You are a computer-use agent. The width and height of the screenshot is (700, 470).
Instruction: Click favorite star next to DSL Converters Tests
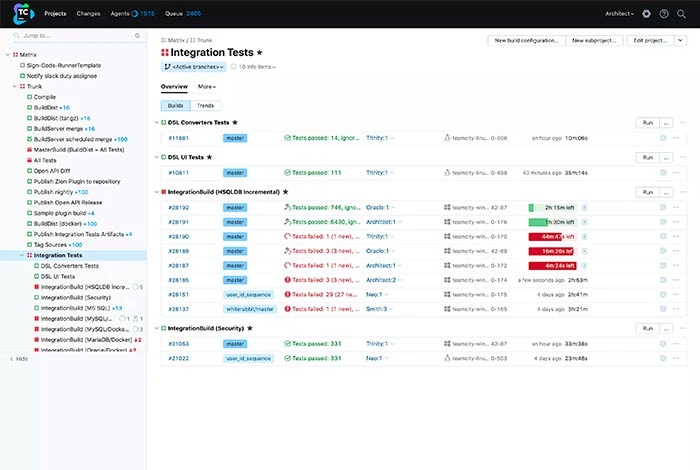[x=234, y=122]
